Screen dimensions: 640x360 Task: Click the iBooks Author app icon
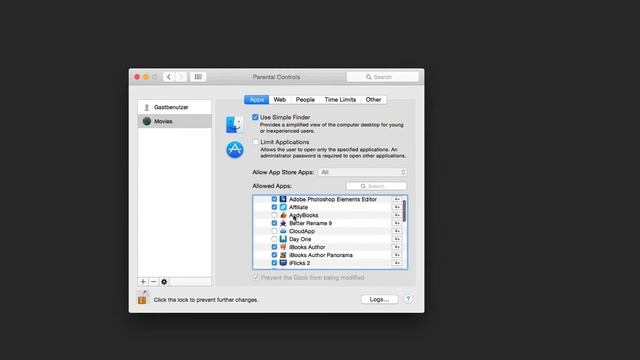[283, 247]
